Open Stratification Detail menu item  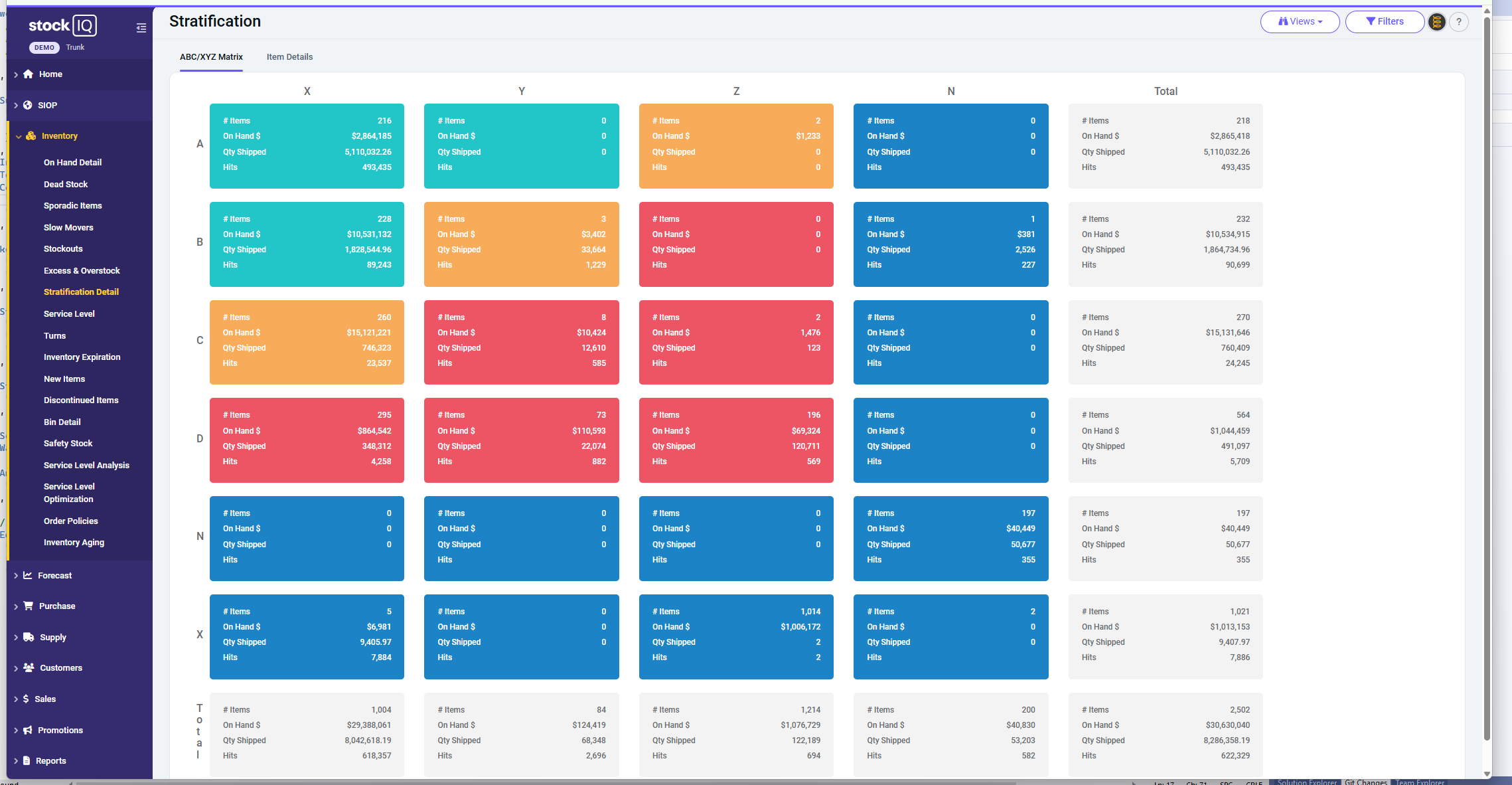81,292
